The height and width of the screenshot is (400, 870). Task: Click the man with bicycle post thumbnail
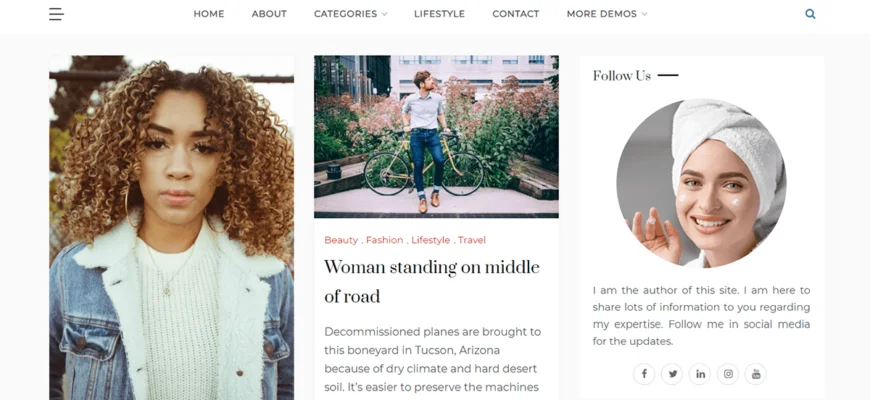click(436, 136)
